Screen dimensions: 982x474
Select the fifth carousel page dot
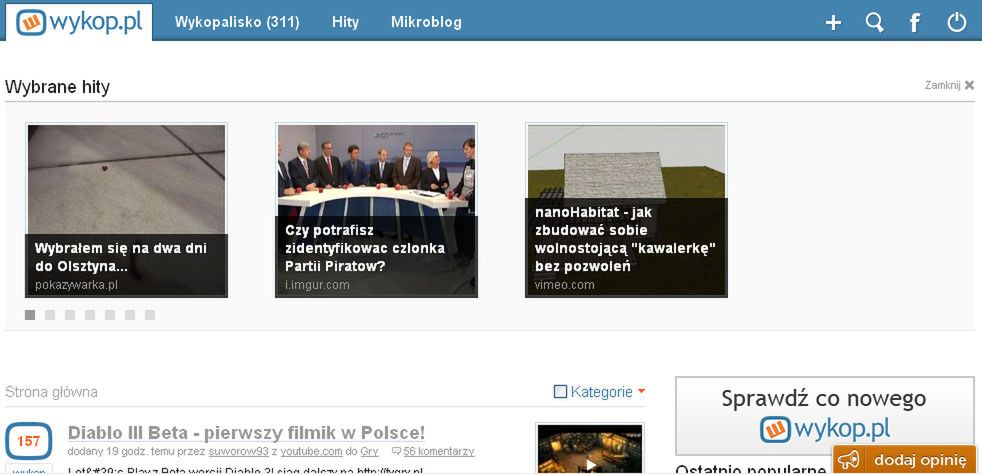(x=110, y=315)
